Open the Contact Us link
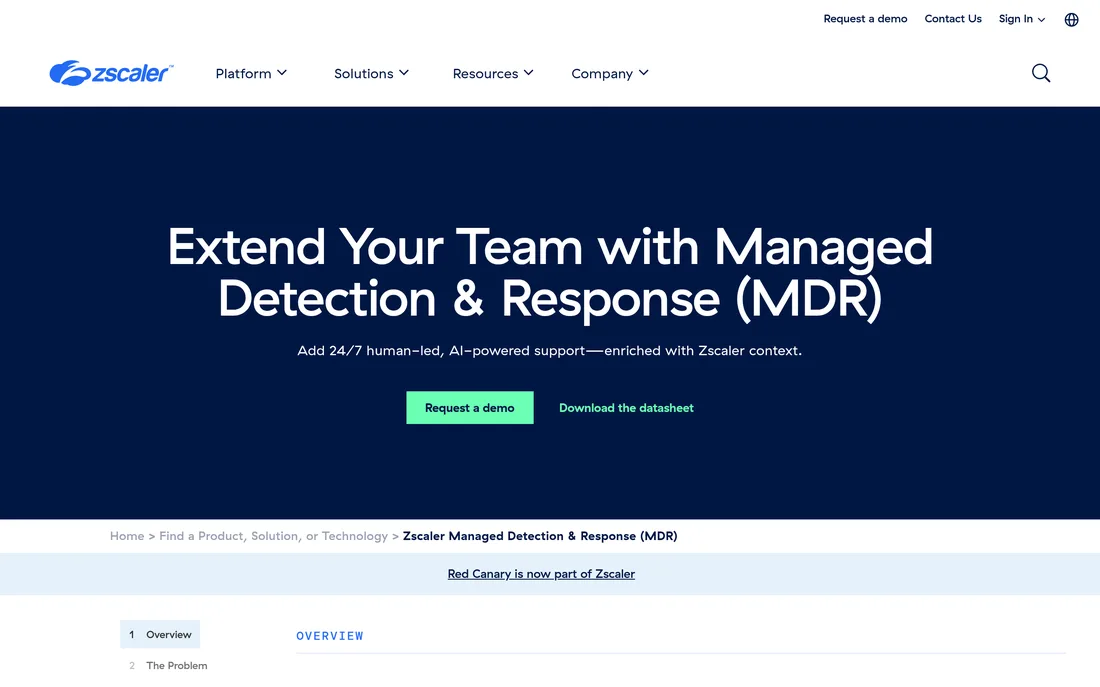This screenshot has height=687, width=1100. (953, 19)
